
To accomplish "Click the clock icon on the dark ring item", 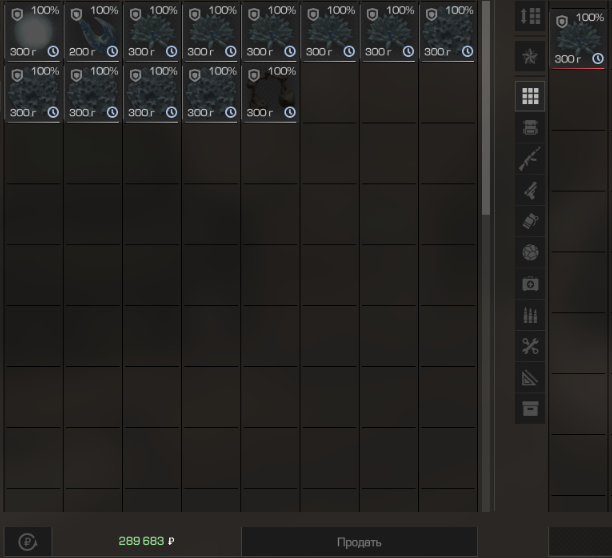I will [x=290, y=112].
